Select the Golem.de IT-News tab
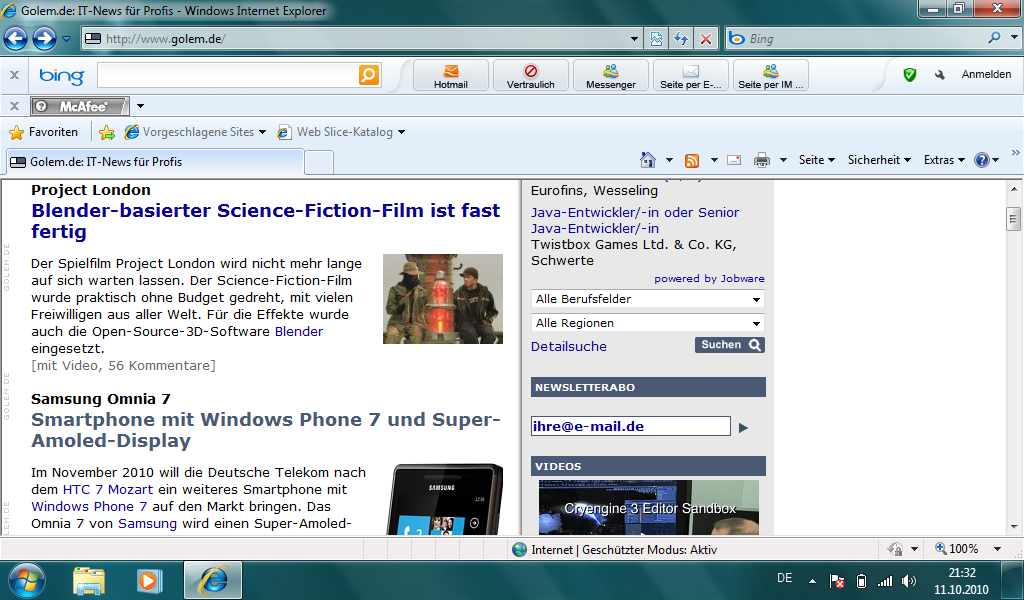The image size is (1024, 600). (154, 161)
